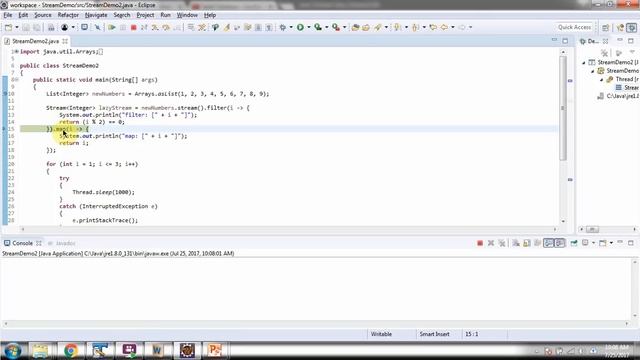Click Remove Launch X icon in console
Image resolution: width=640 pixels, height=360 pixels.
tap(491, 243)
